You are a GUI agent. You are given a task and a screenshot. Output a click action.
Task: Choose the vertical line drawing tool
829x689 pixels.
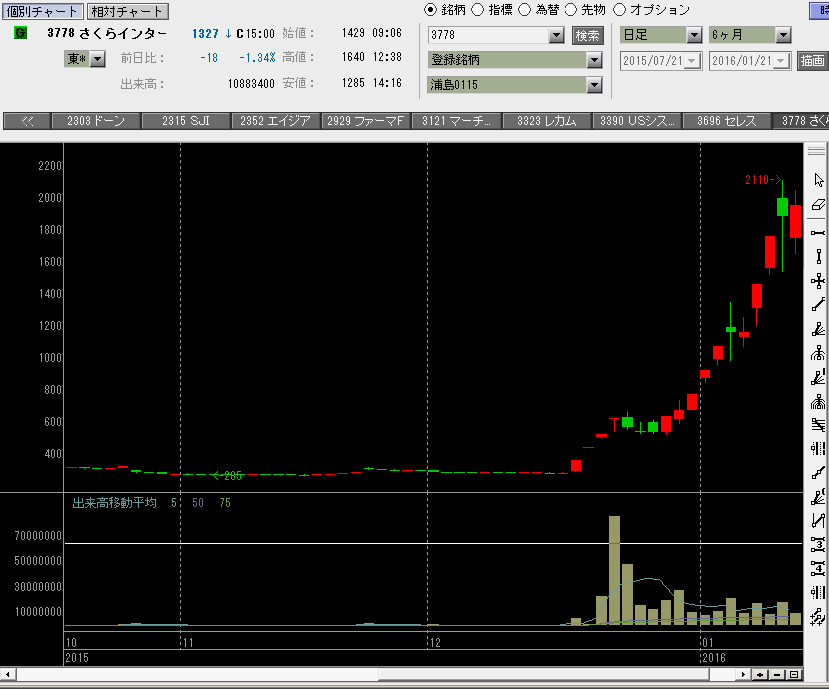click(x=818, y=257)
